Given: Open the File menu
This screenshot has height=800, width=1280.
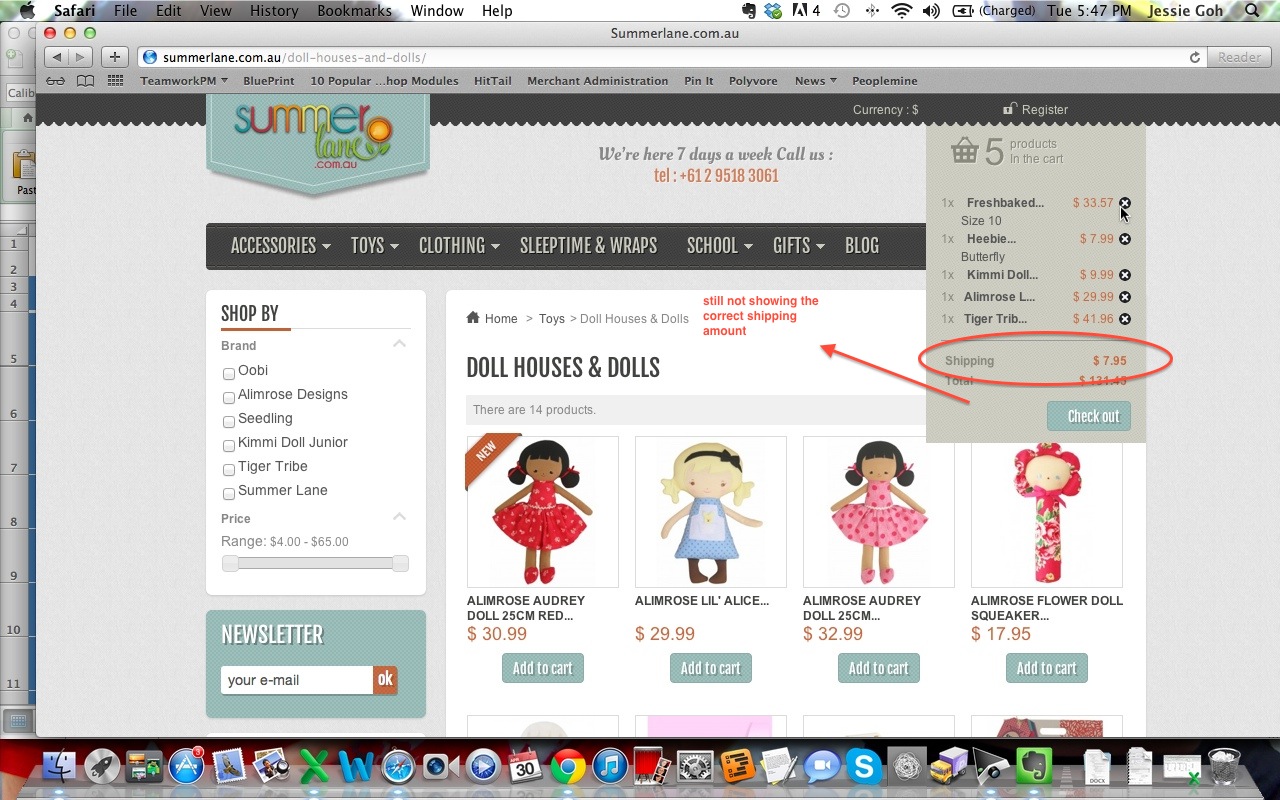Looking at the screenshot, I should (x=125, y=11).
